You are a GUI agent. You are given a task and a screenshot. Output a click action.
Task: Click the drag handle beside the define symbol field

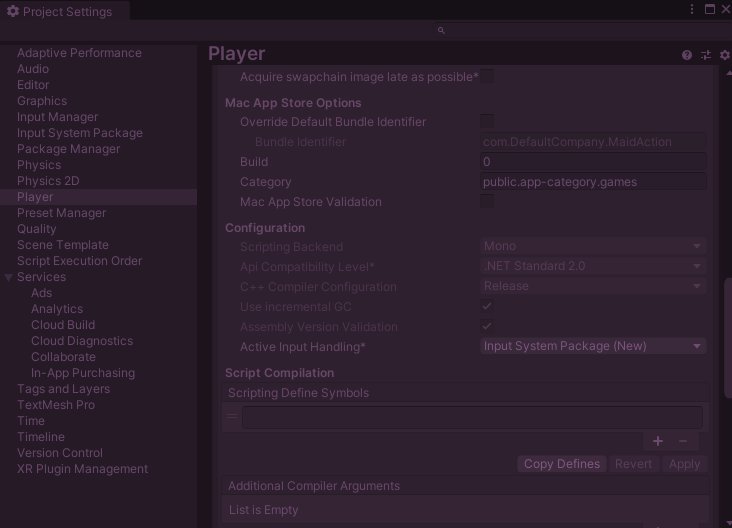click(232, 417)
